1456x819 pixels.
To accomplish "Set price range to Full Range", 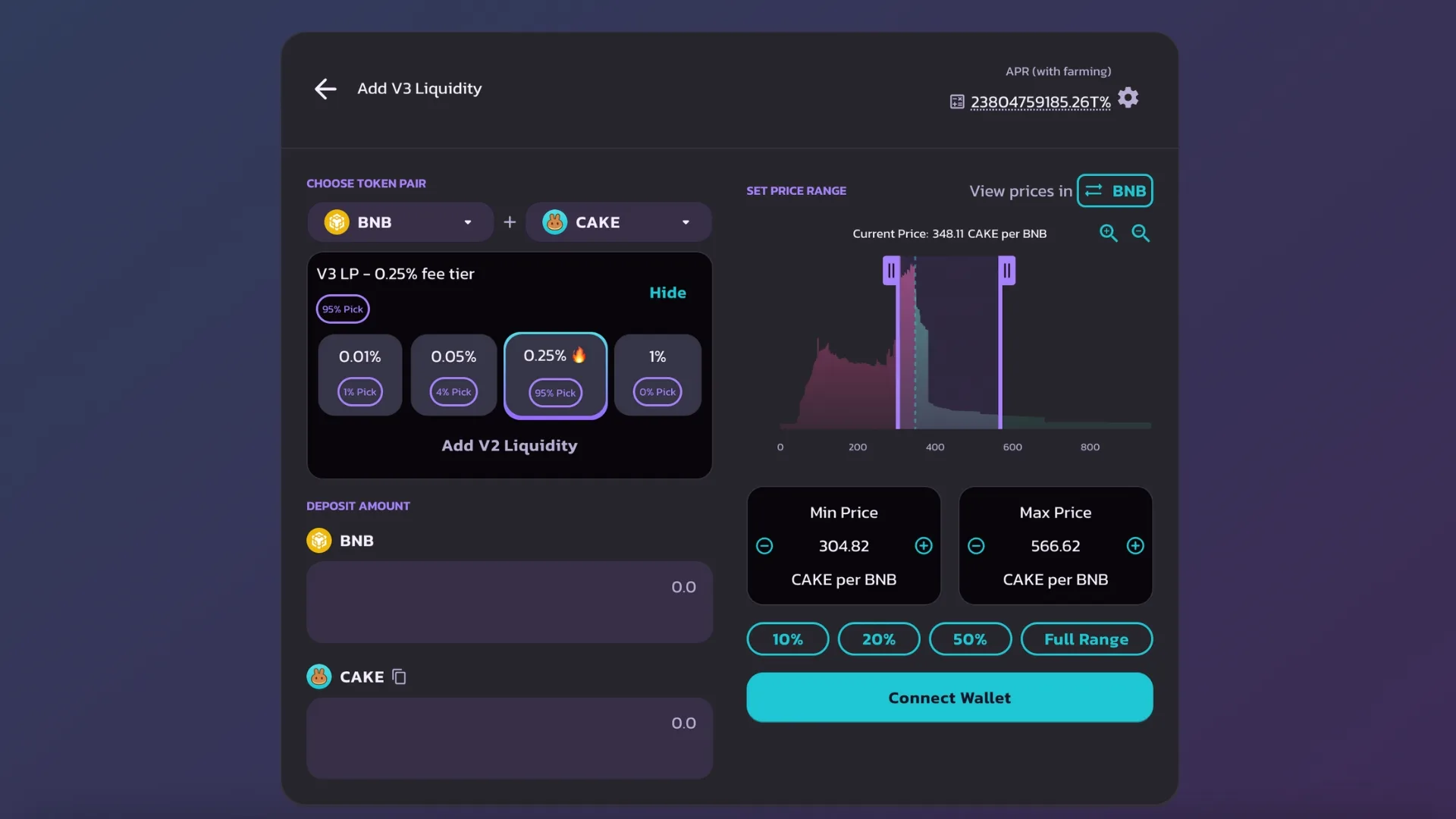I will (x=1086, y=639).
